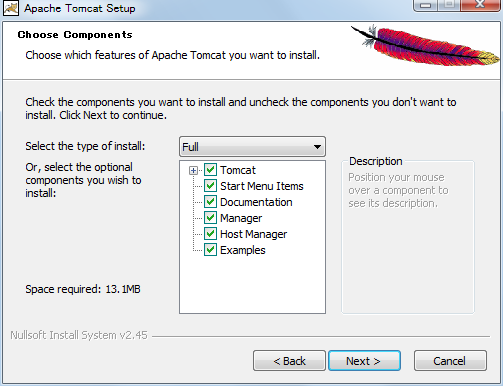
Task: Select the Host Manager tree label
Action: pyautogui.click(x=253, y=234)
